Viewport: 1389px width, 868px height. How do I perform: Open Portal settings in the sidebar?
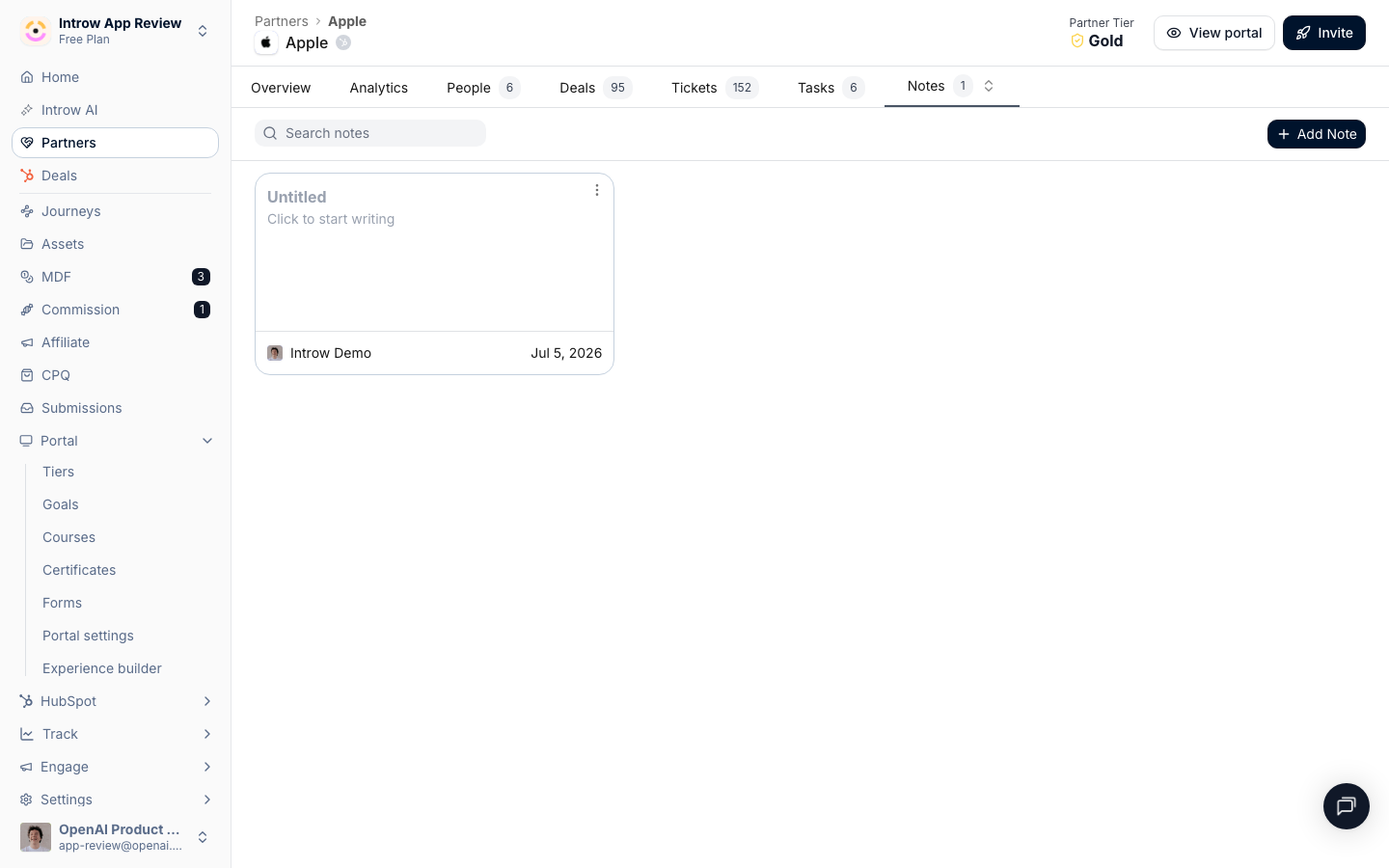coord(89,636)
